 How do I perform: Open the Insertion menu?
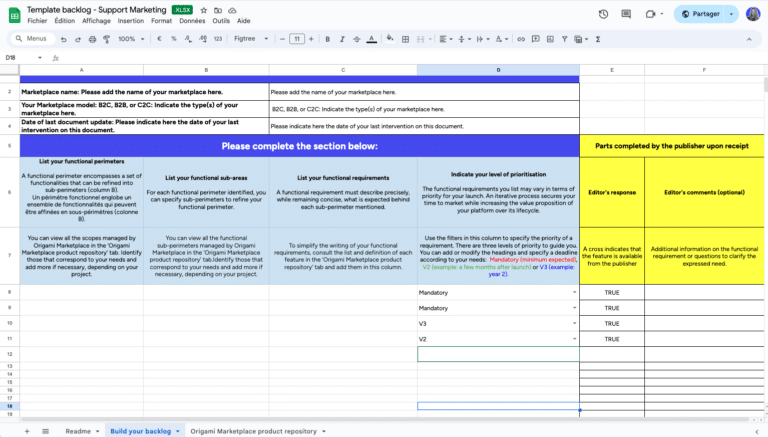[x=131, y=21]
